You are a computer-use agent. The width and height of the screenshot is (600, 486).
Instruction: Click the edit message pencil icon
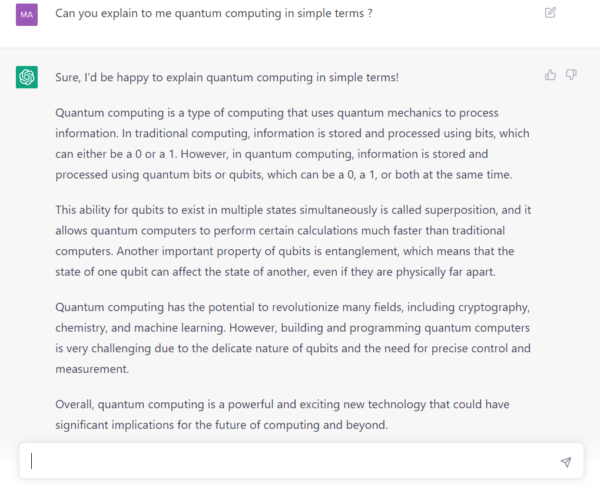click(x=550, y=13)
